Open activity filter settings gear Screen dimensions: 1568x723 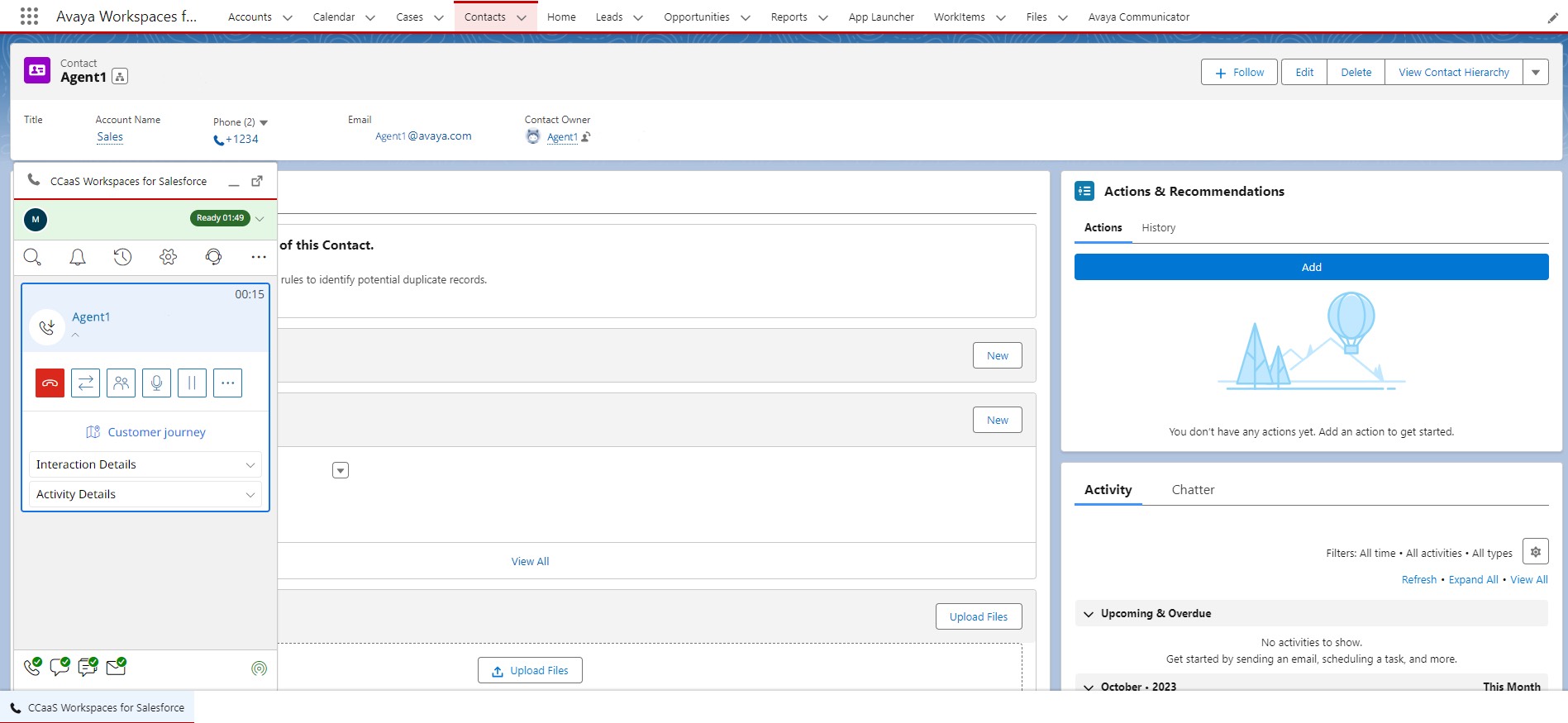[x=1535, y=552]
